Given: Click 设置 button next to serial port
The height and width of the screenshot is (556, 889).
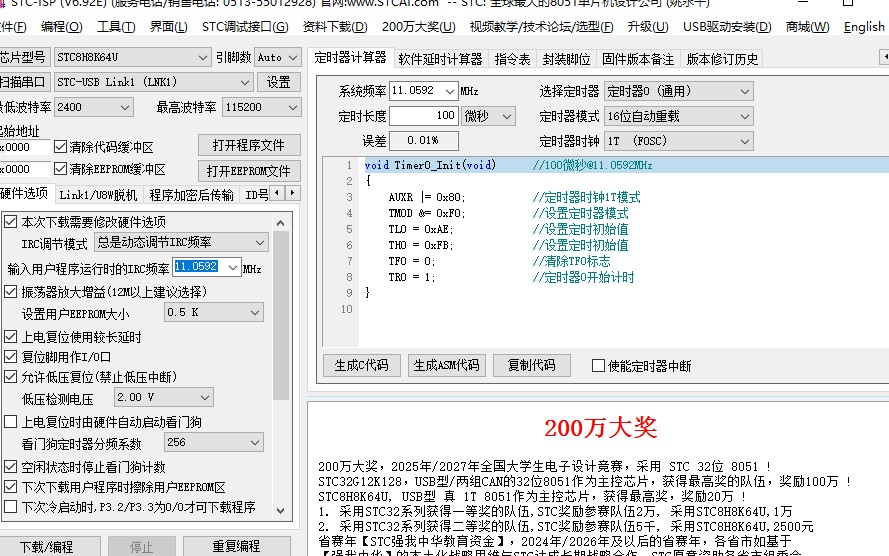Looking at the screenshot, I should 278,82.
